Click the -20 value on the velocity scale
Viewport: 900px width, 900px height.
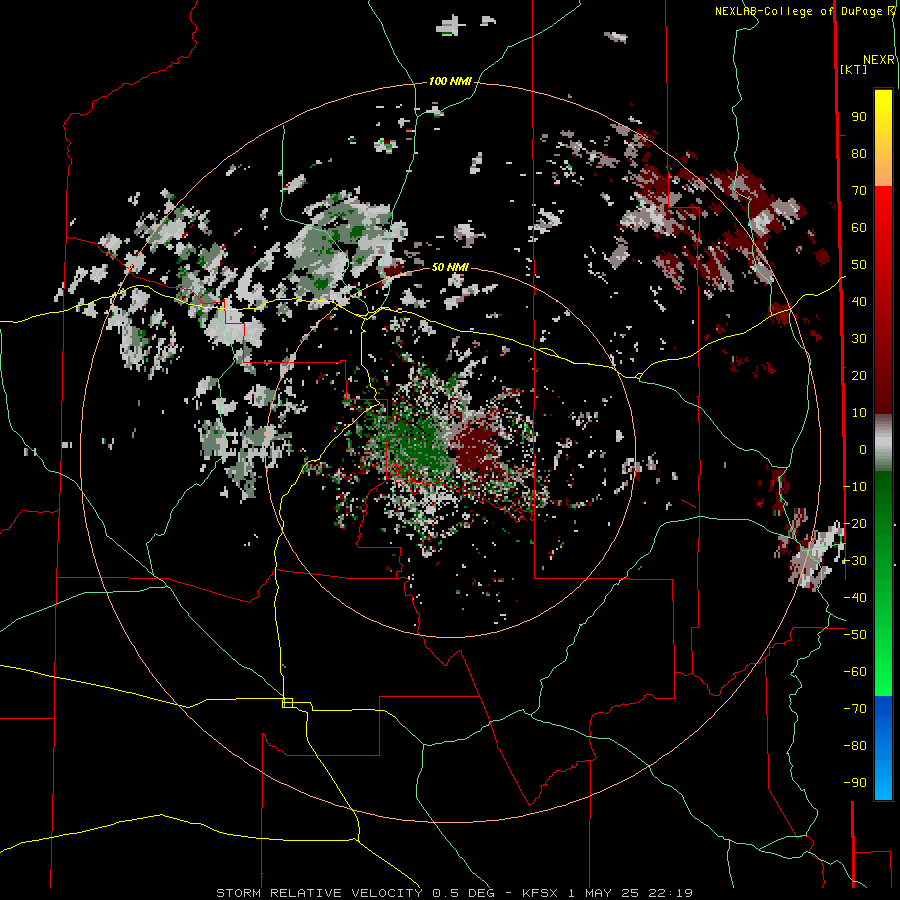[855, 523]
